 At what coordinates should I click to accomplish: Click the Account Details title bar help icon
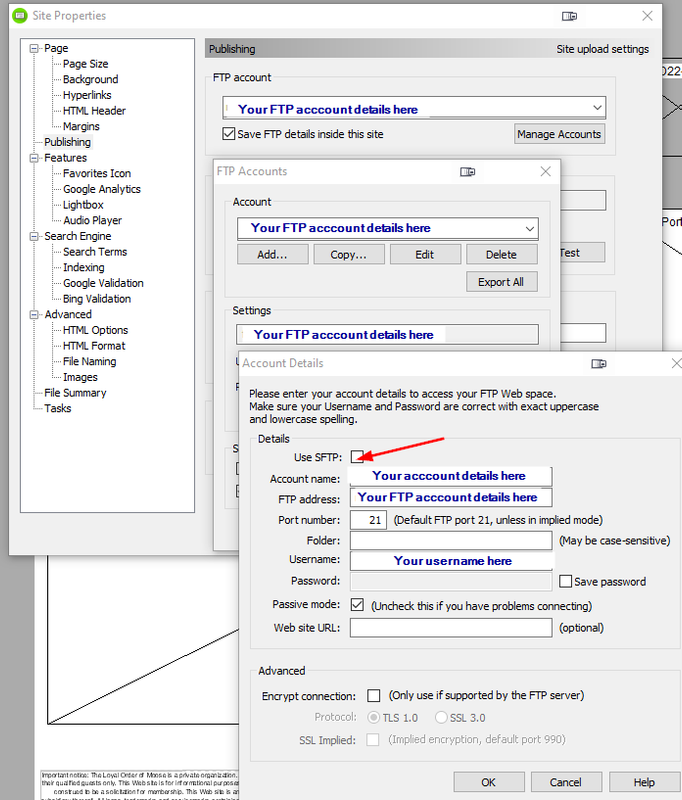[x=599, y=364]
